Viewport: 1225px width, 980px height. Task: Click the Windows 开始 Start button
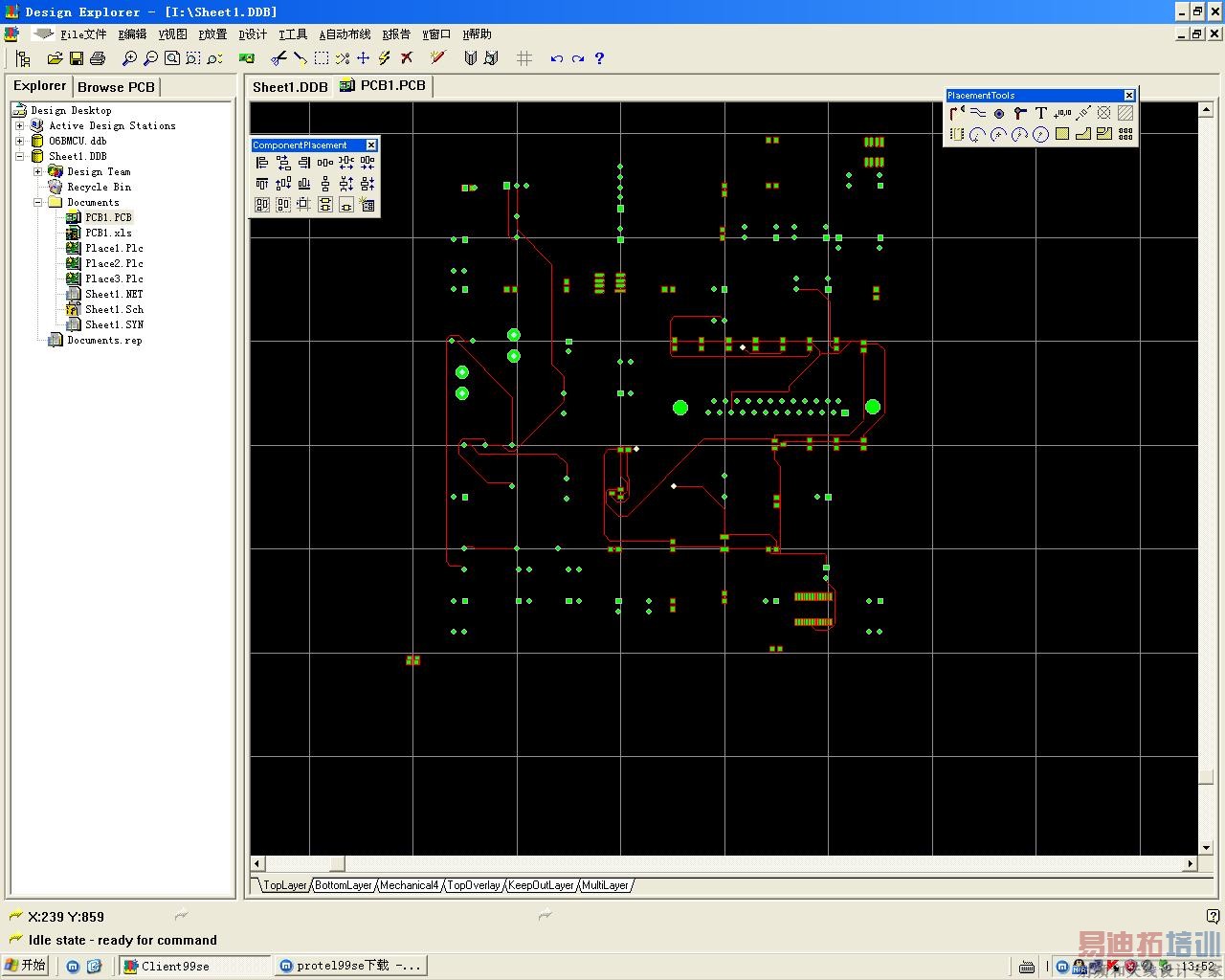coord(26,966)
